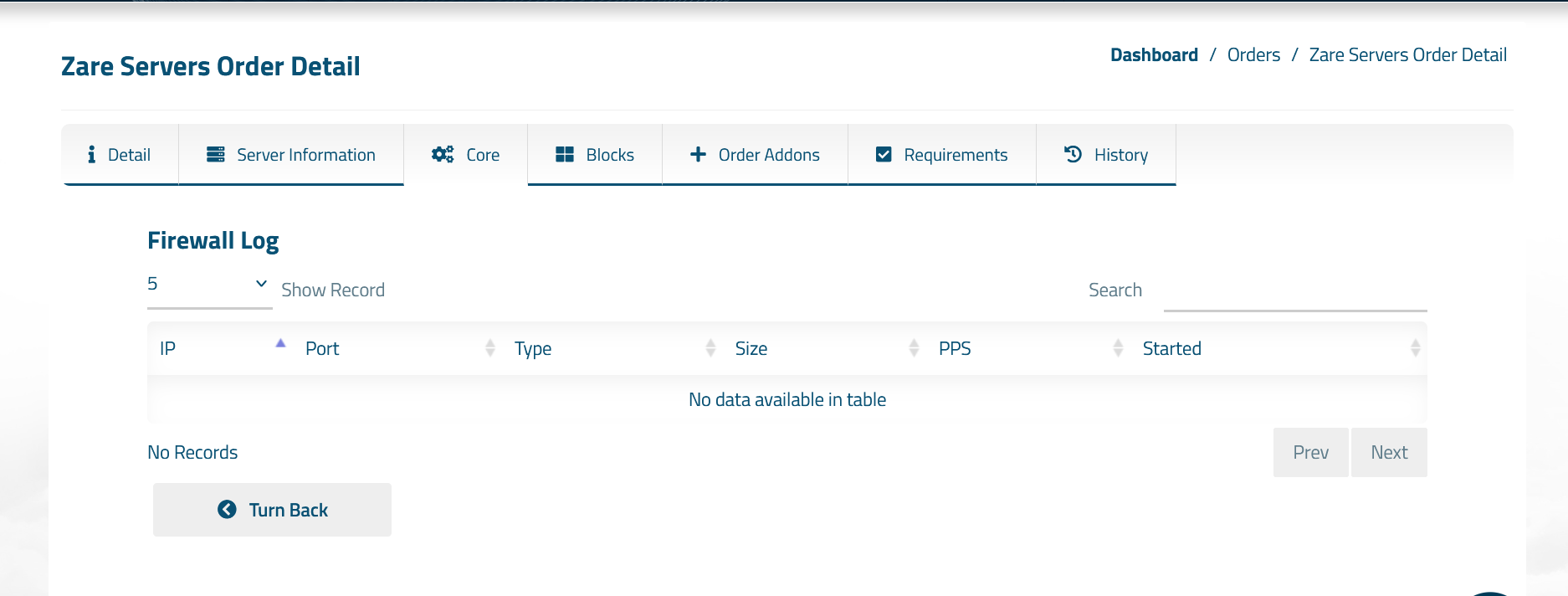Image resolution: width=1568 pixels, height=596 pixels.
Task: Open the Requirements tab
Action: [942, 155]
